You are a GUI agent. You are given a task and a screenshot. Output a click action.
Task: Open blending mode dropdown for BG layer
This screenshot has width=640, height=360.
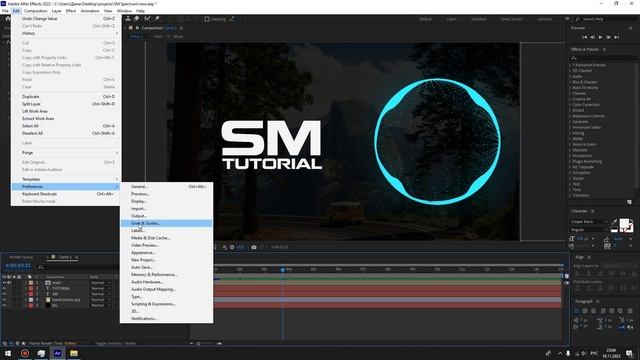(x=100, y=305)
